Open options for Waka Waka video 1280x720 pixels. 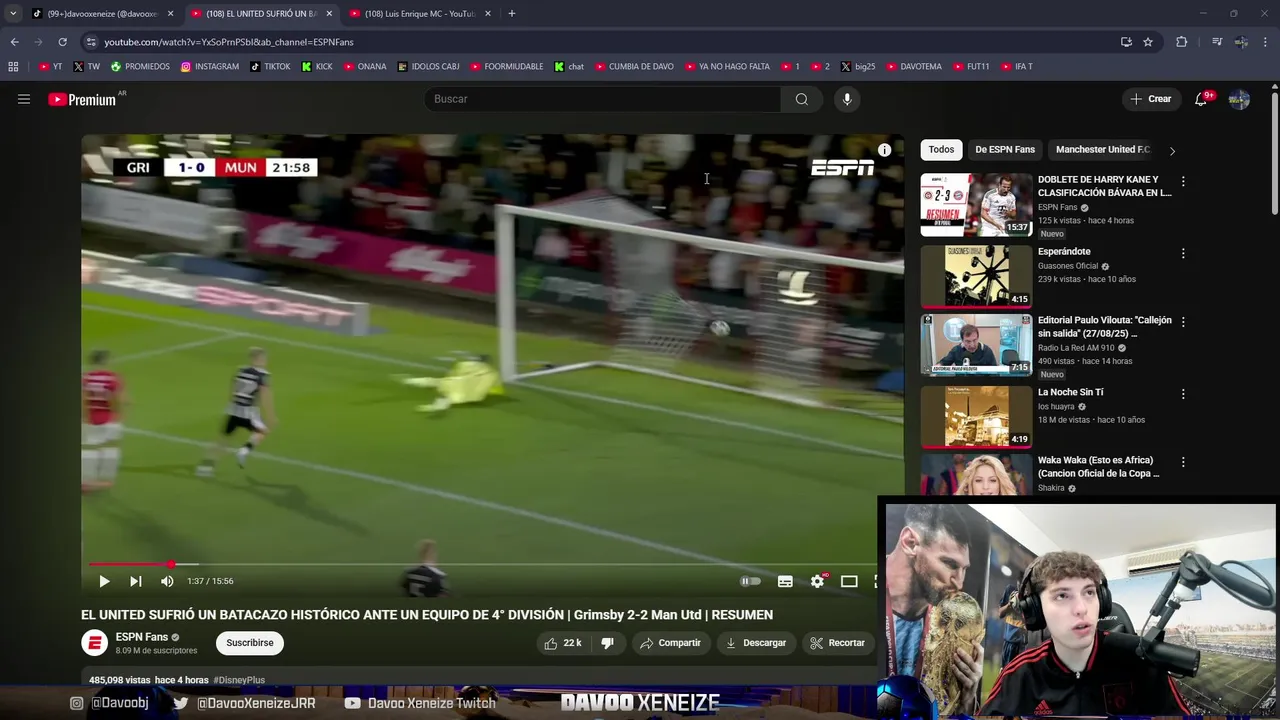point(1183,462)
